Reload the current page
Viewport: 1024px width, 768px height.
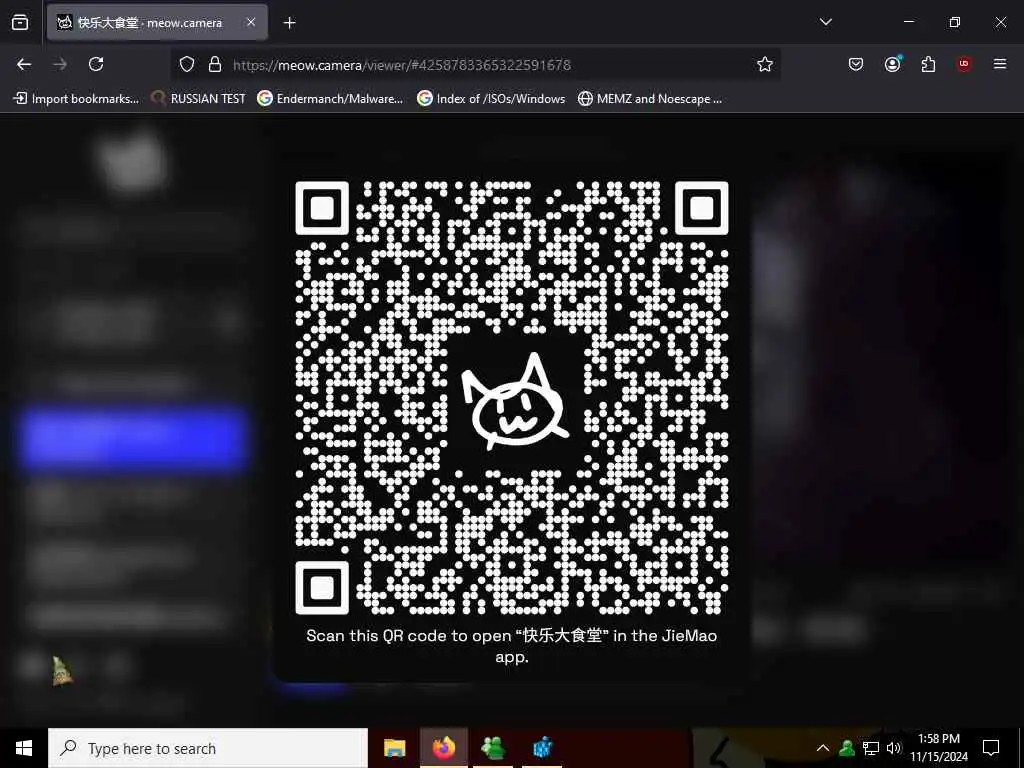[x=96, y=64]
